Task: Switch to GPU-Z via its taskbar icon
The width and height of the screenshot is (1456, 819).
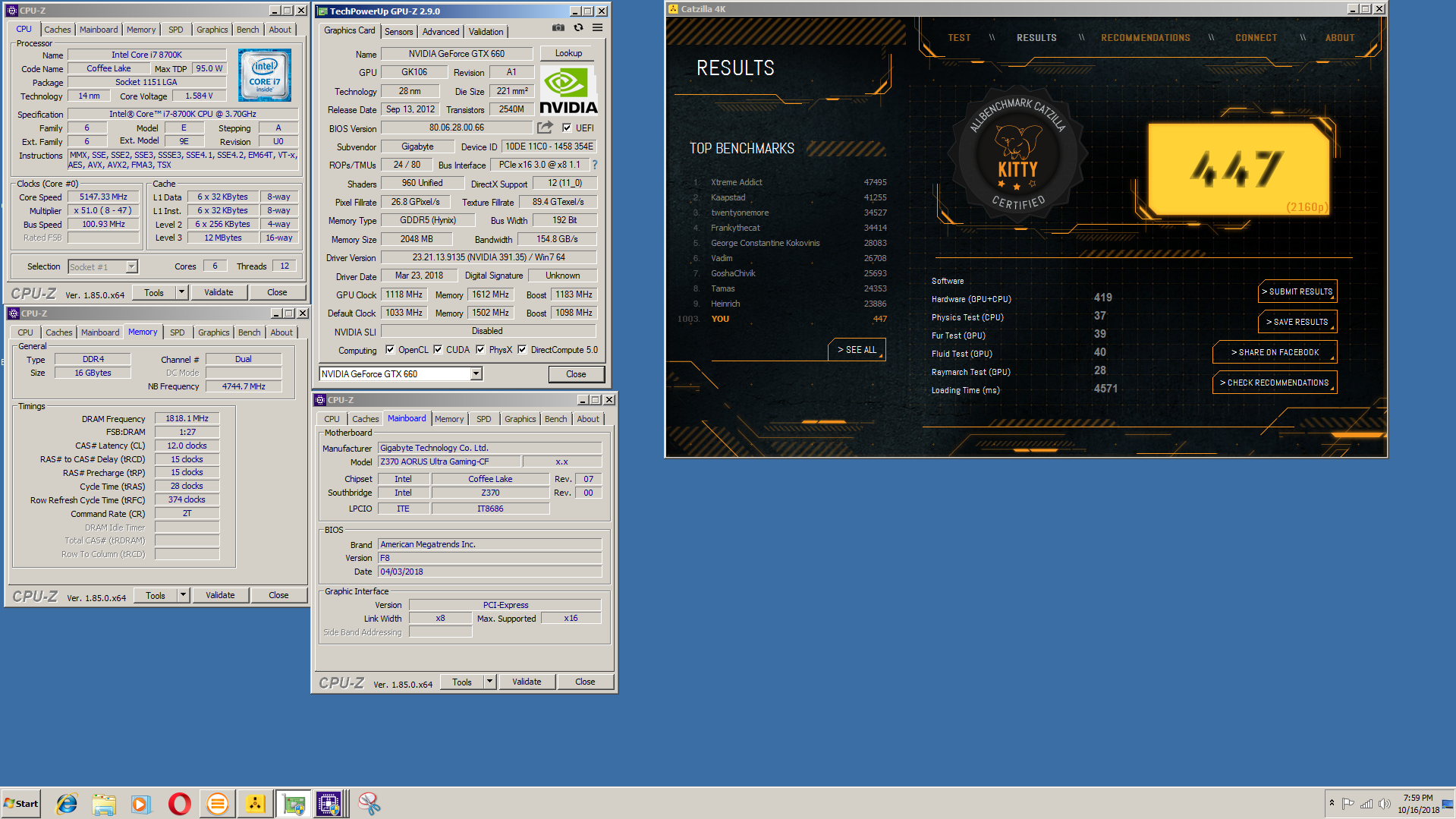Action: pos(293,804)
